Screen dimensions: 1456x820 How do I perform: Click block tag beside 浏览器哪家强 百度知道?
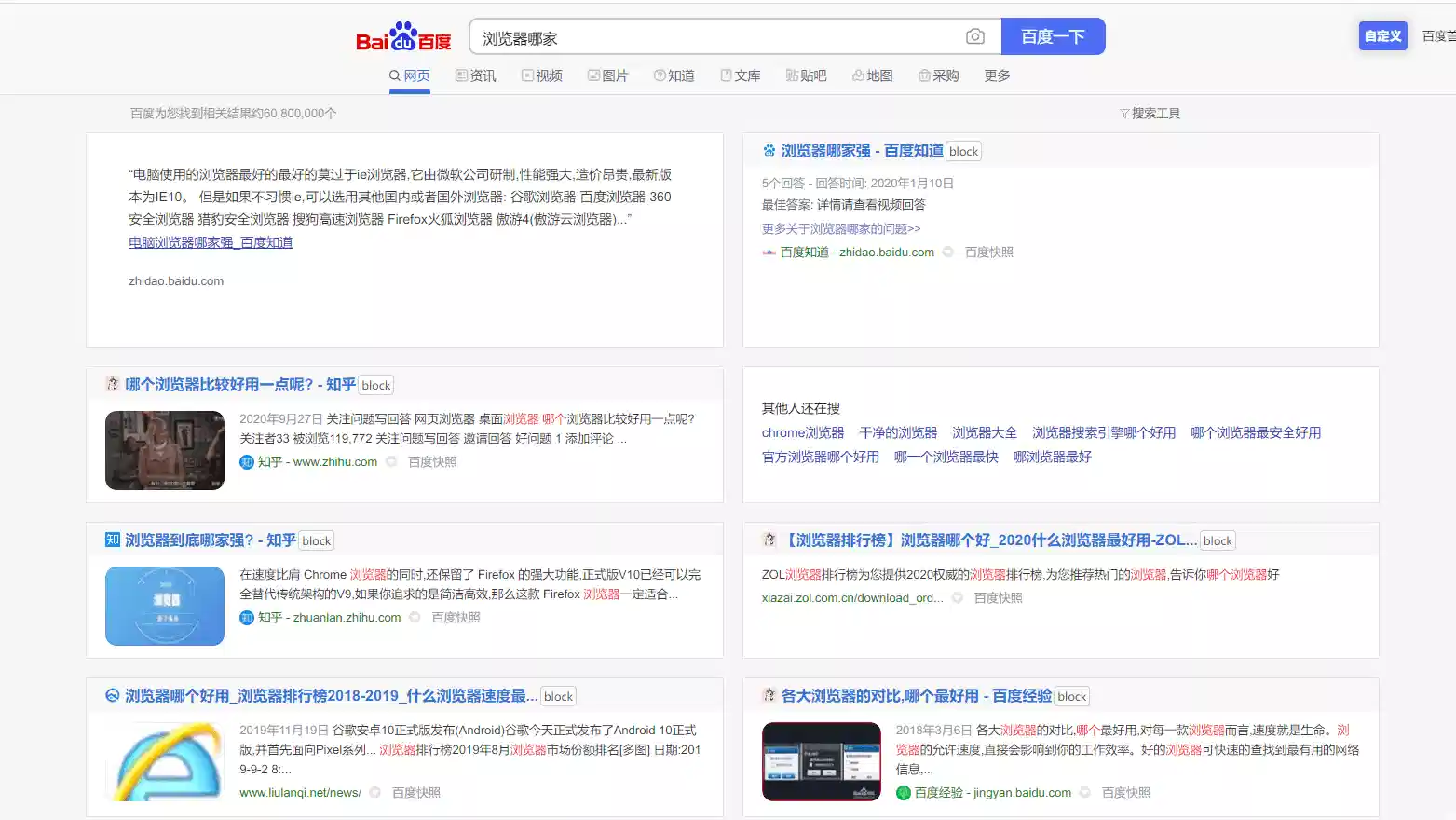pos(963,152)
